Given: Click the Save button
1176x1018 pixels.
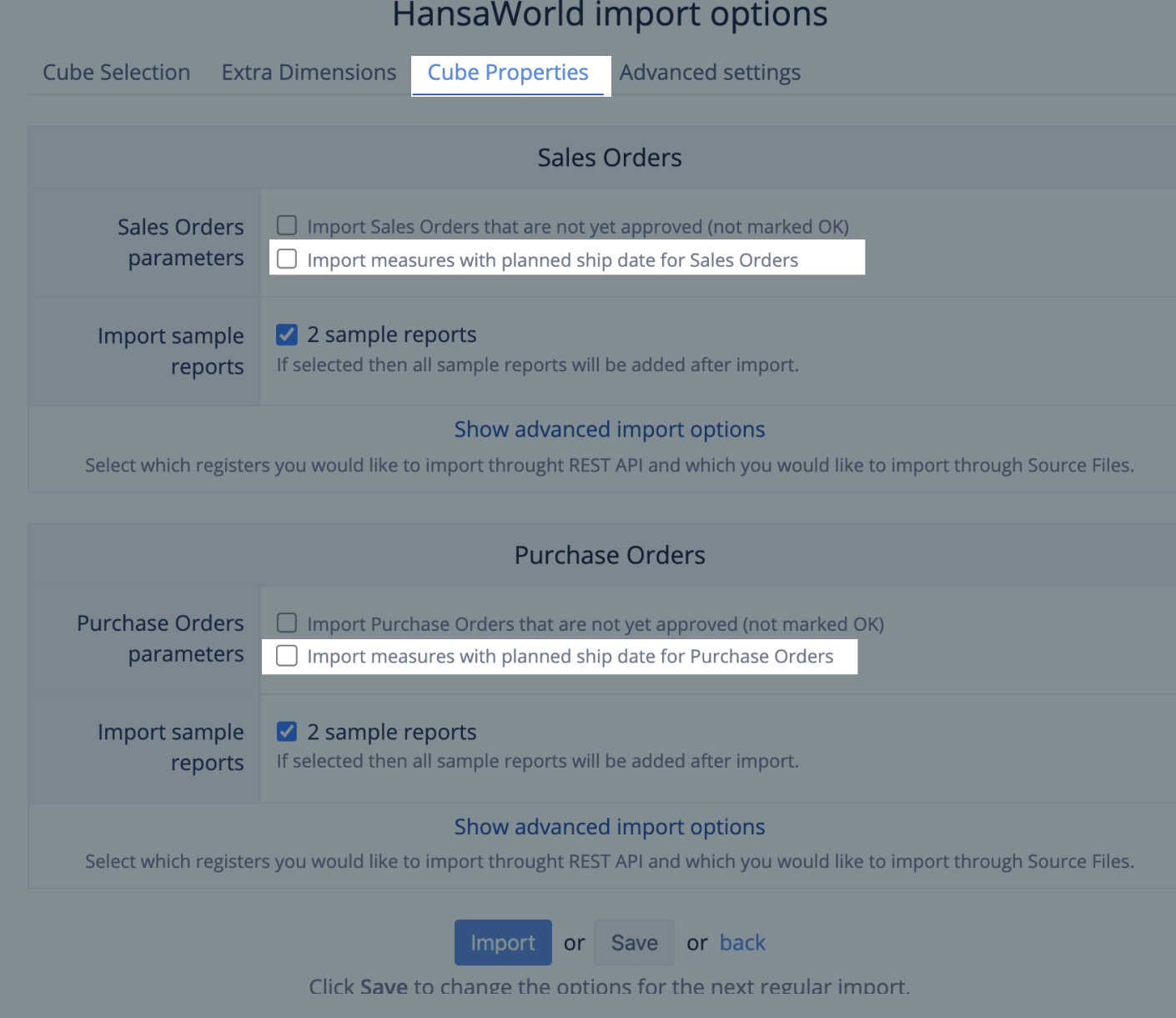Looking at the screenshot, I should tap(634, 943).
